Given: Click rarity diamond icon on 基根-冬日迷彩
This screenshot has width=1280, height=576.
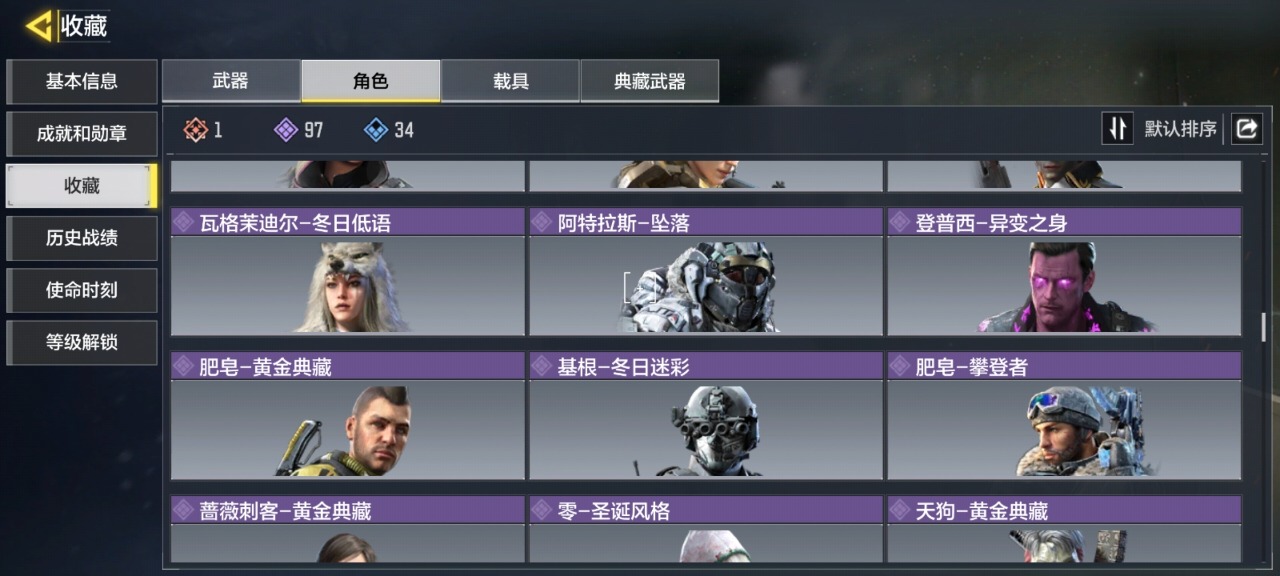Looking at the screenshot, I should click(542, 366).
